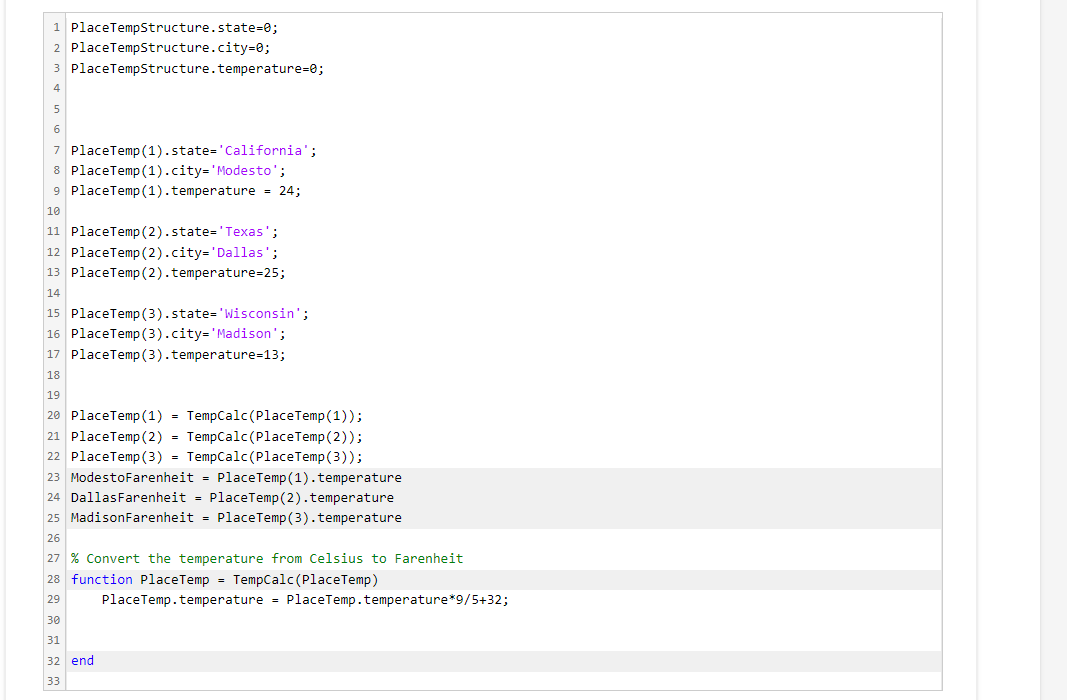Click line 'PlaceTemp(2) = TempCalc(PlaceTemp(2));'
This screenshot has width=1067, height=700.
click(216, 436)
